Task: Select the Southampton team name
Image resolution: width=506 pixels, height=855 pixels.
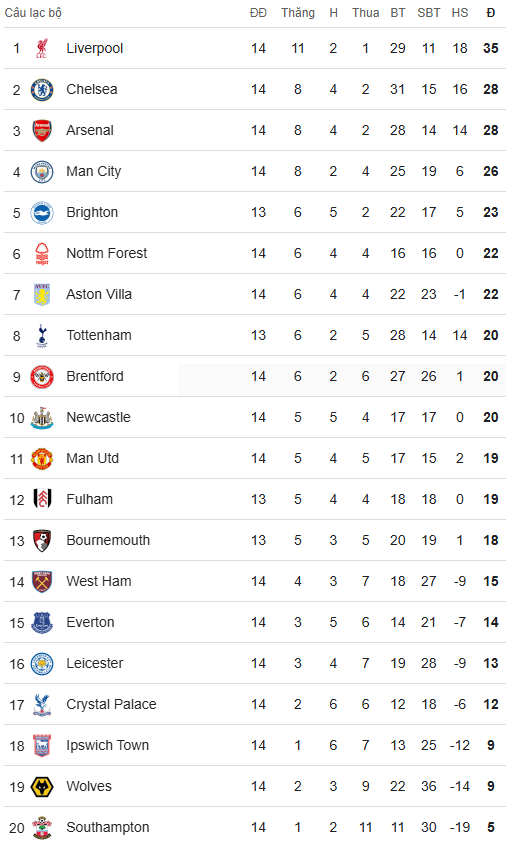Action: pyautogui.click(x=108, y=827)
